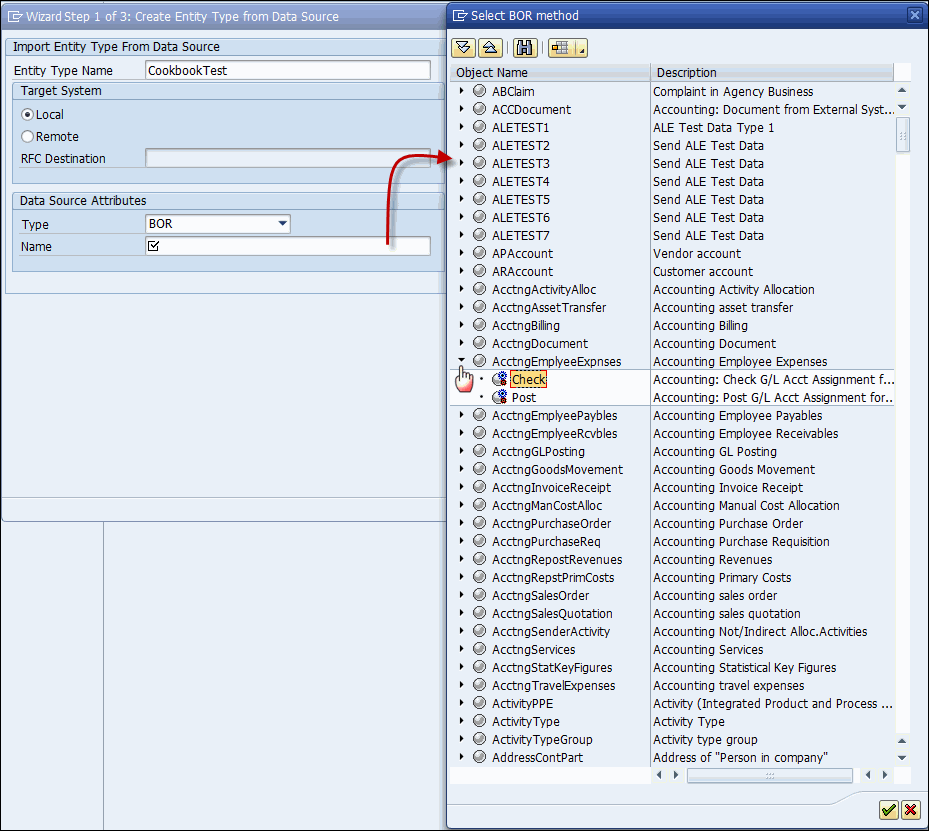Cancel dialog with the red X icon
This screenshot has width=929, height=831.
(910, 810)
